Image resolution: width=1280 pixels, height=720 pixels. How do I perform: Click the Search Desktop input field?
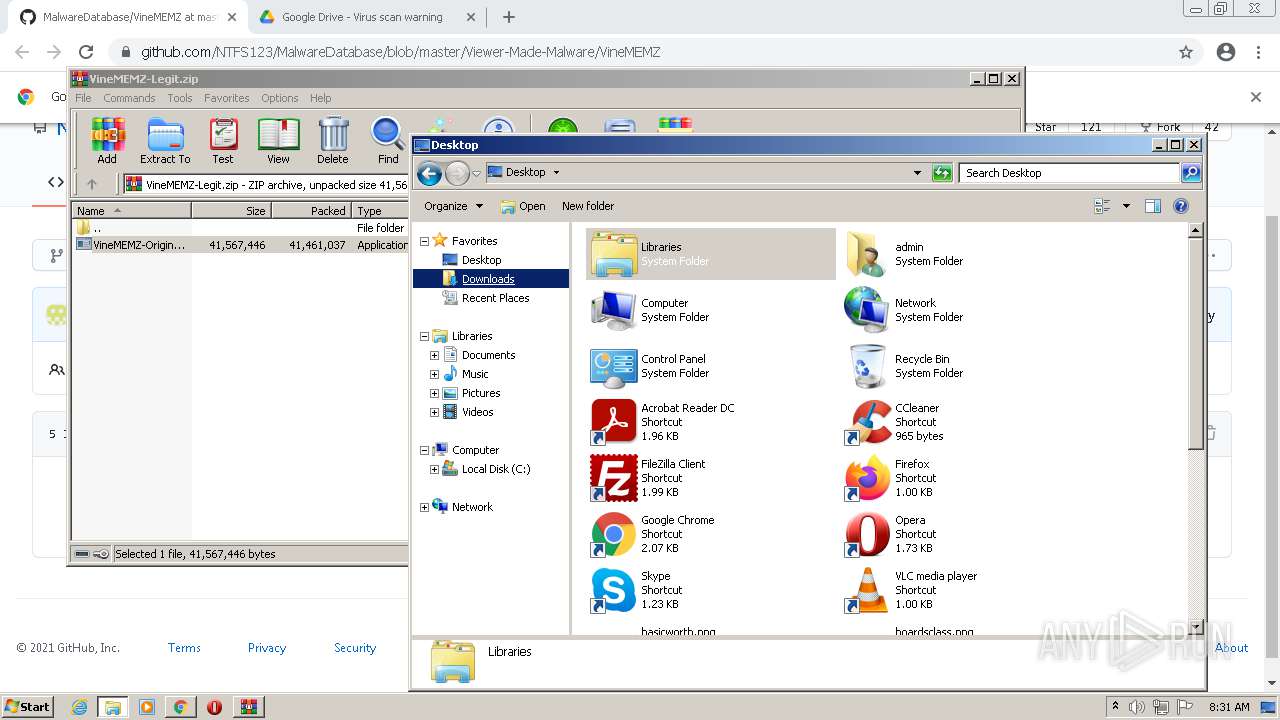pos(1069,173)
